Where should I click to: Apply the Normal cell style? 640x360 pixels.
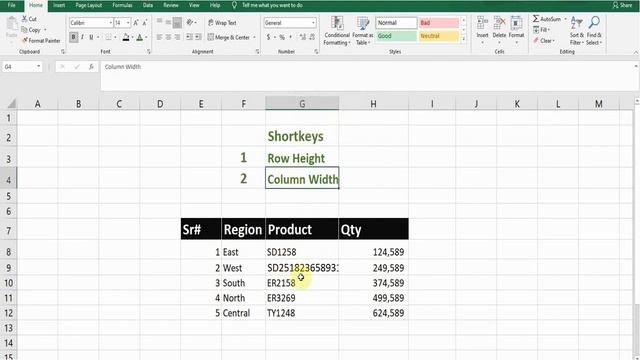(x=396, y=23)
